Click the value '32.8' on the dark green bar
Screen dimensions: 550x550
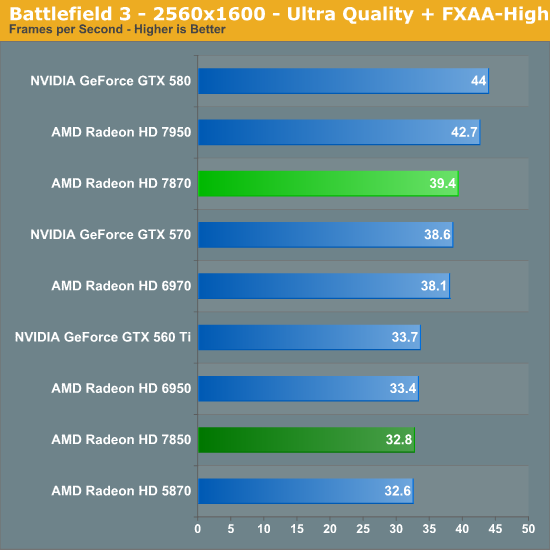(399, 440)
